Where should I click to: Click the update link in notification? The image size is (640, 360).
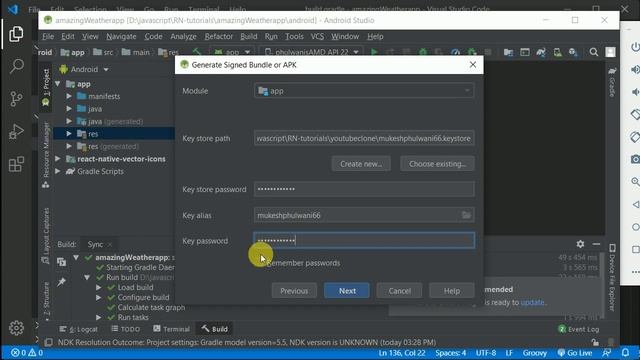532,302
